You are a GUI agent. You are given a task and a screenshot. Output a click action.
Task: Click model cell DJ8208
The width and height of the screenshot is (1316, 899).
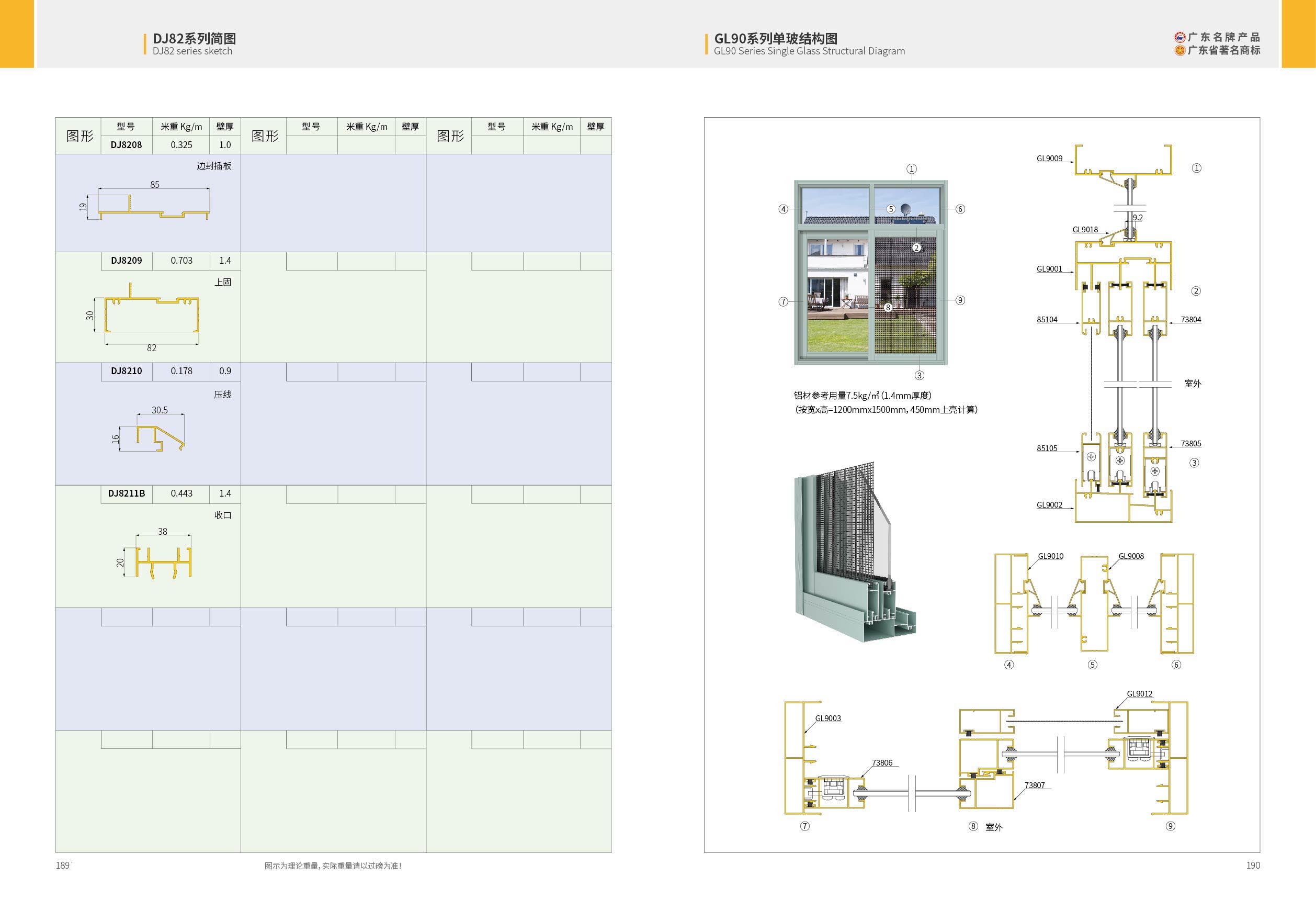126,145
